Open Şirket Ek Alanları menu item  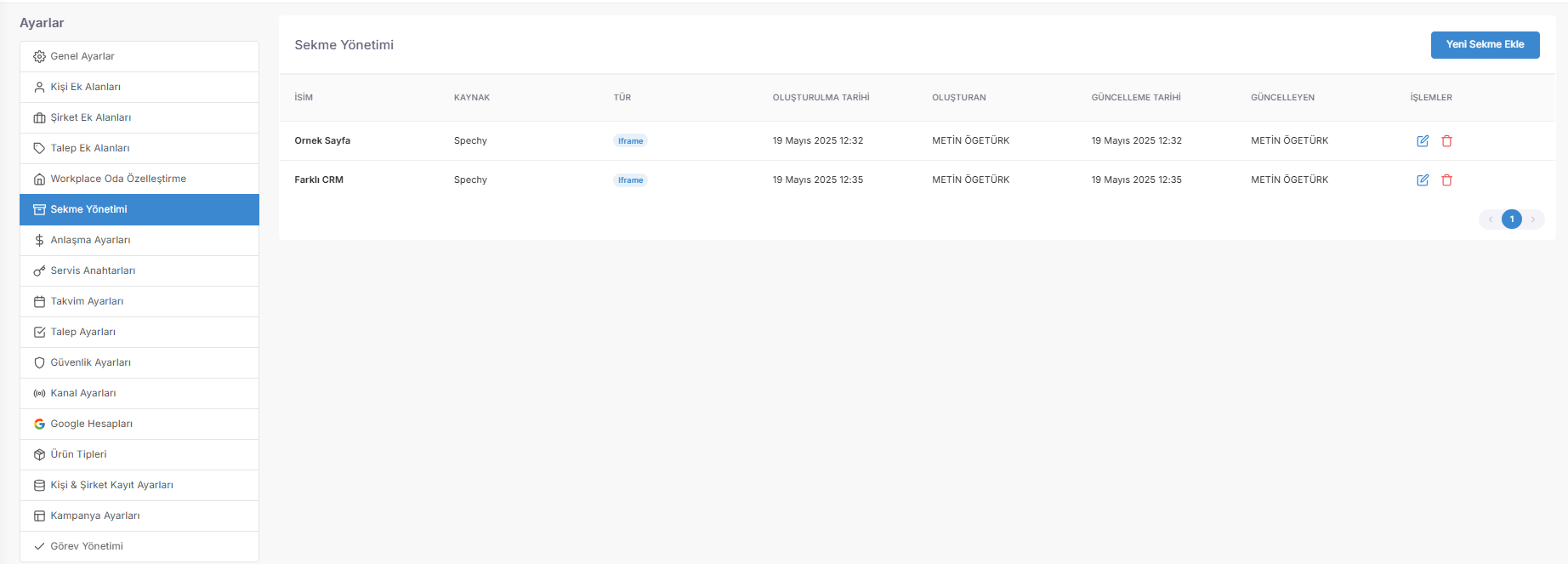(139, 118)
